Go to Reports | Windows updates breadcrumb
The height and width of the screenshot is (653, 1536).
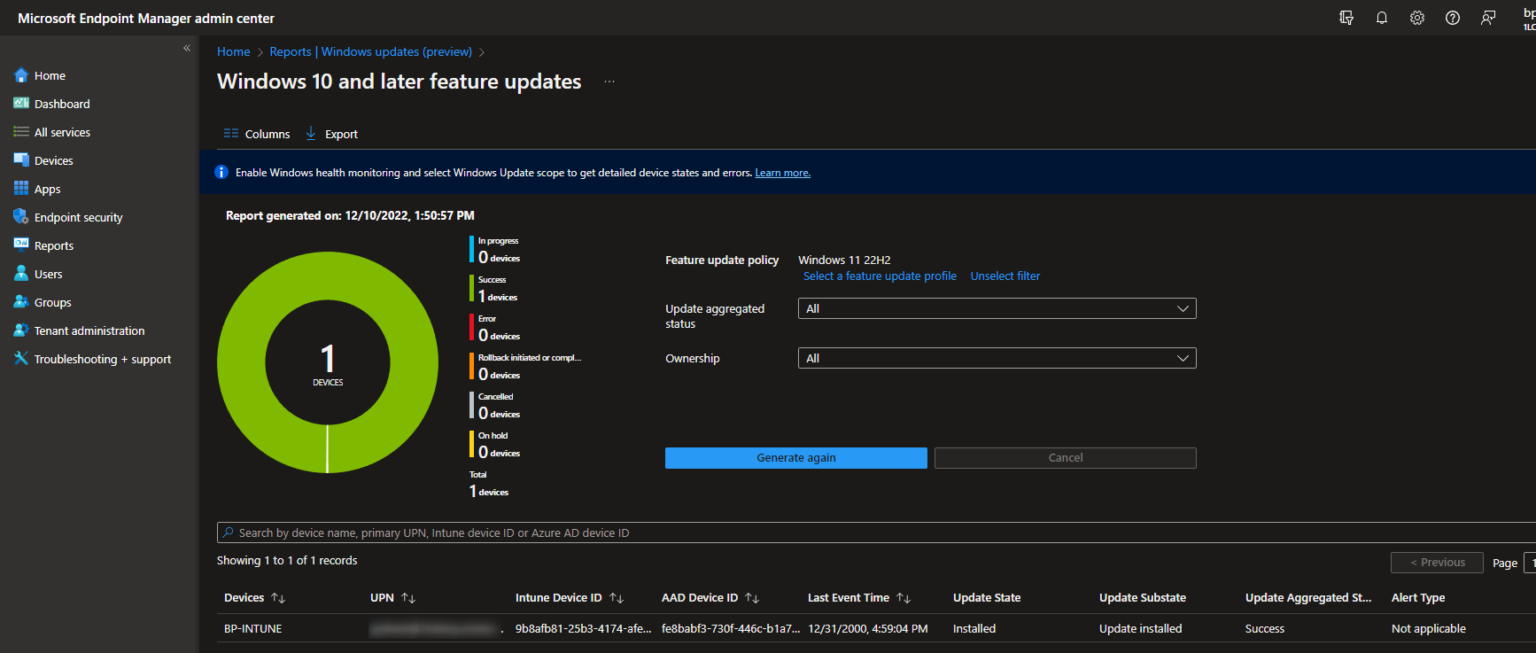(371, 51)
